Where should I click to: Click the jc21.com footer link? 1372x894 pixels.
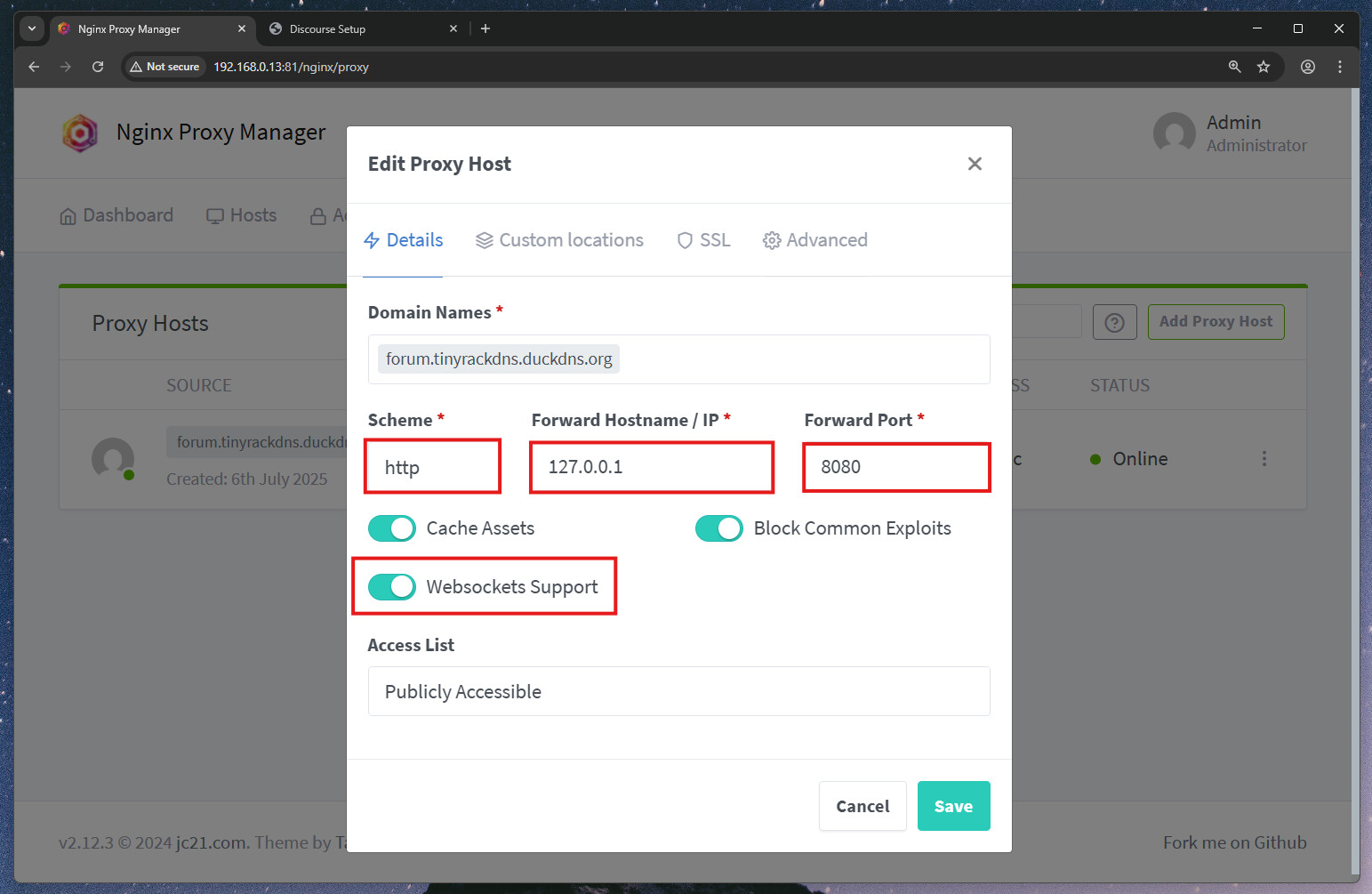(212, 842)
